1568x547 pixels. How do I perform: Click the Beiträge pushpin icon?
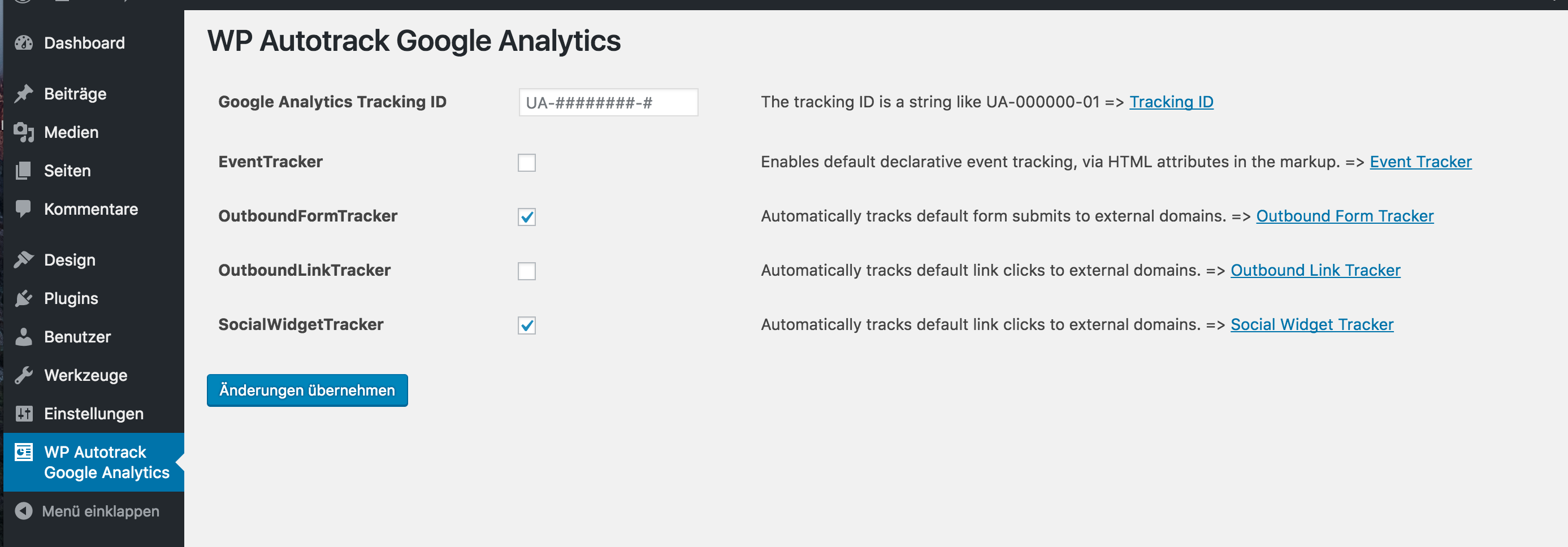24,94
